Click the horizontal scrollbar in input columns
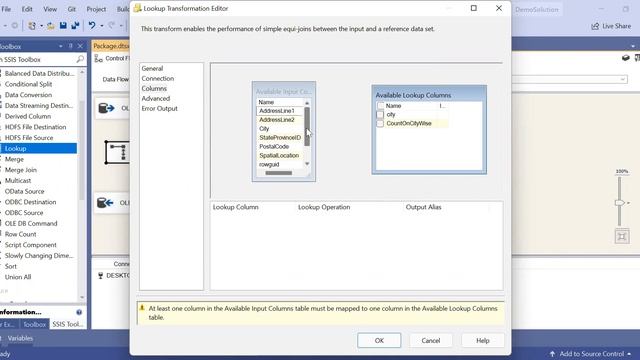Image resolution: width=640 pixels, height=360 pixels. (x=278, y=173)
